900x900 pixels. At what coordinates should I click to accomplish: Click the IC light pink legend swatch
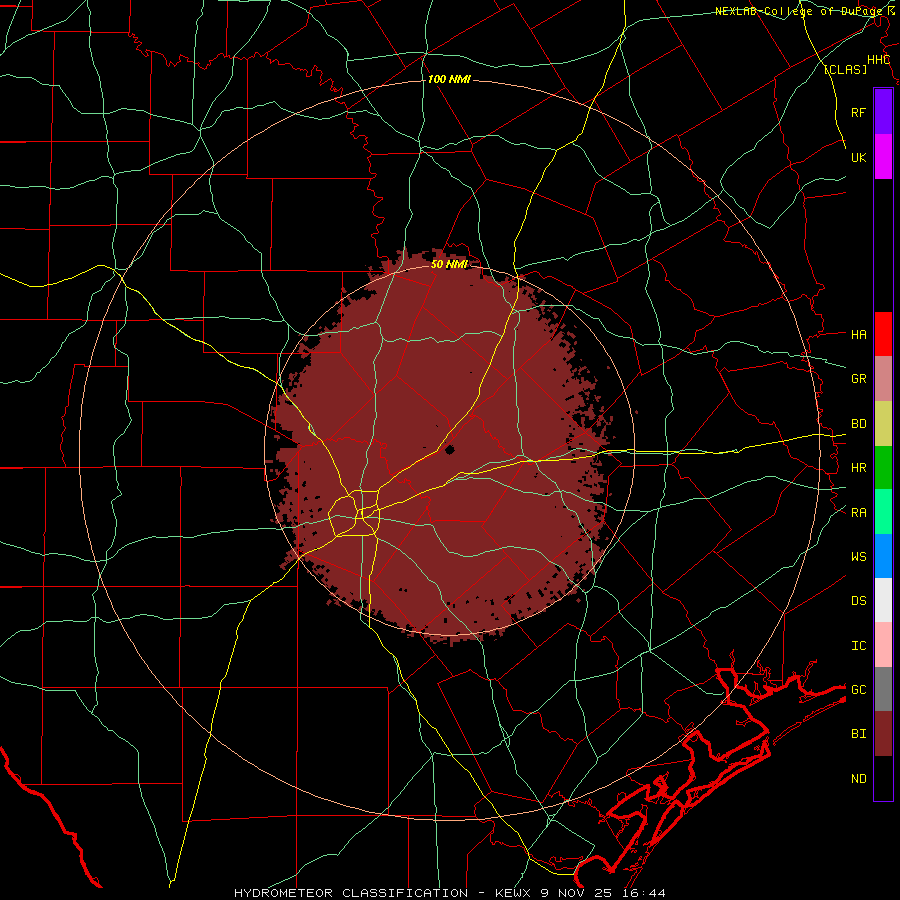883,645
